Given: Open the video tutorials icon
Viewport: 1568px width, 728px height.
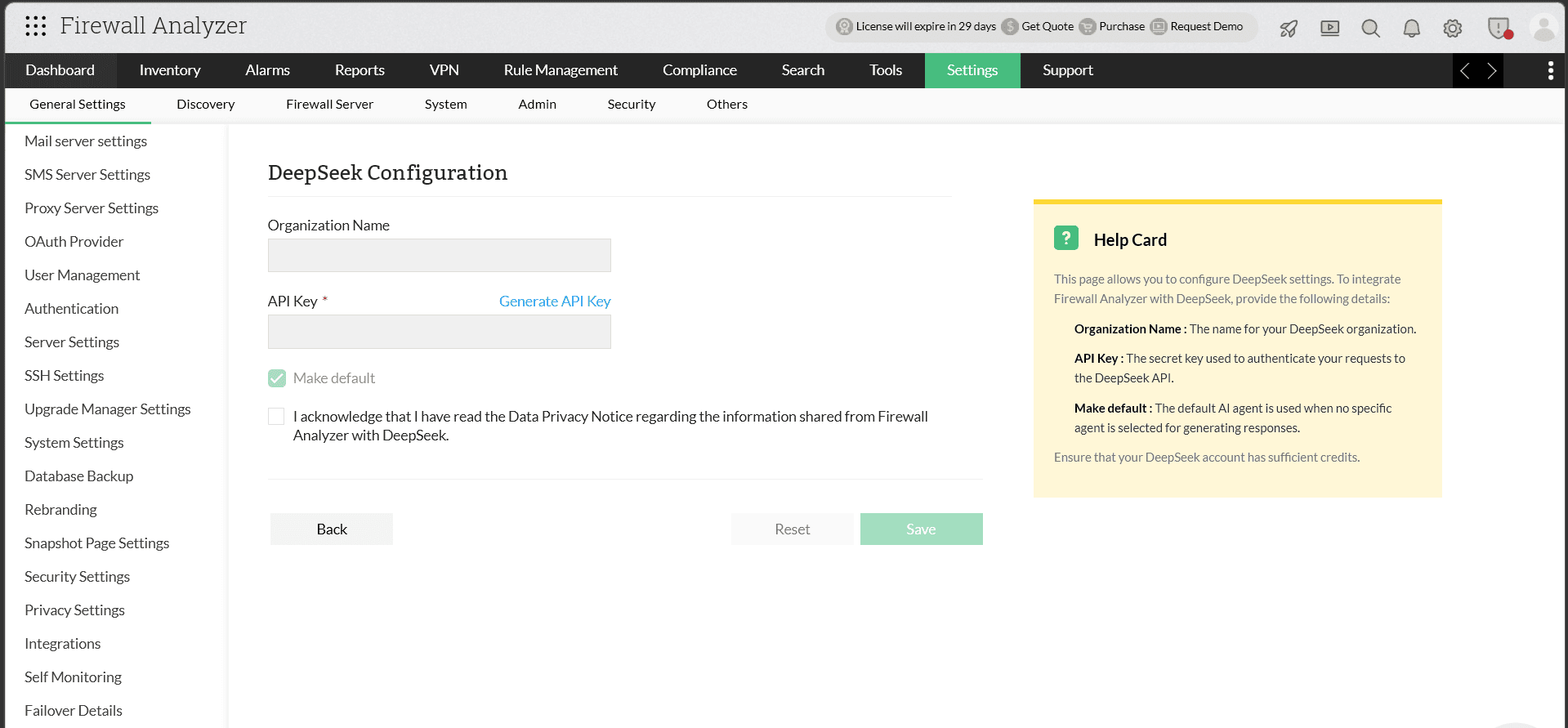Looking at the screenshot, I should point(1329,29).
